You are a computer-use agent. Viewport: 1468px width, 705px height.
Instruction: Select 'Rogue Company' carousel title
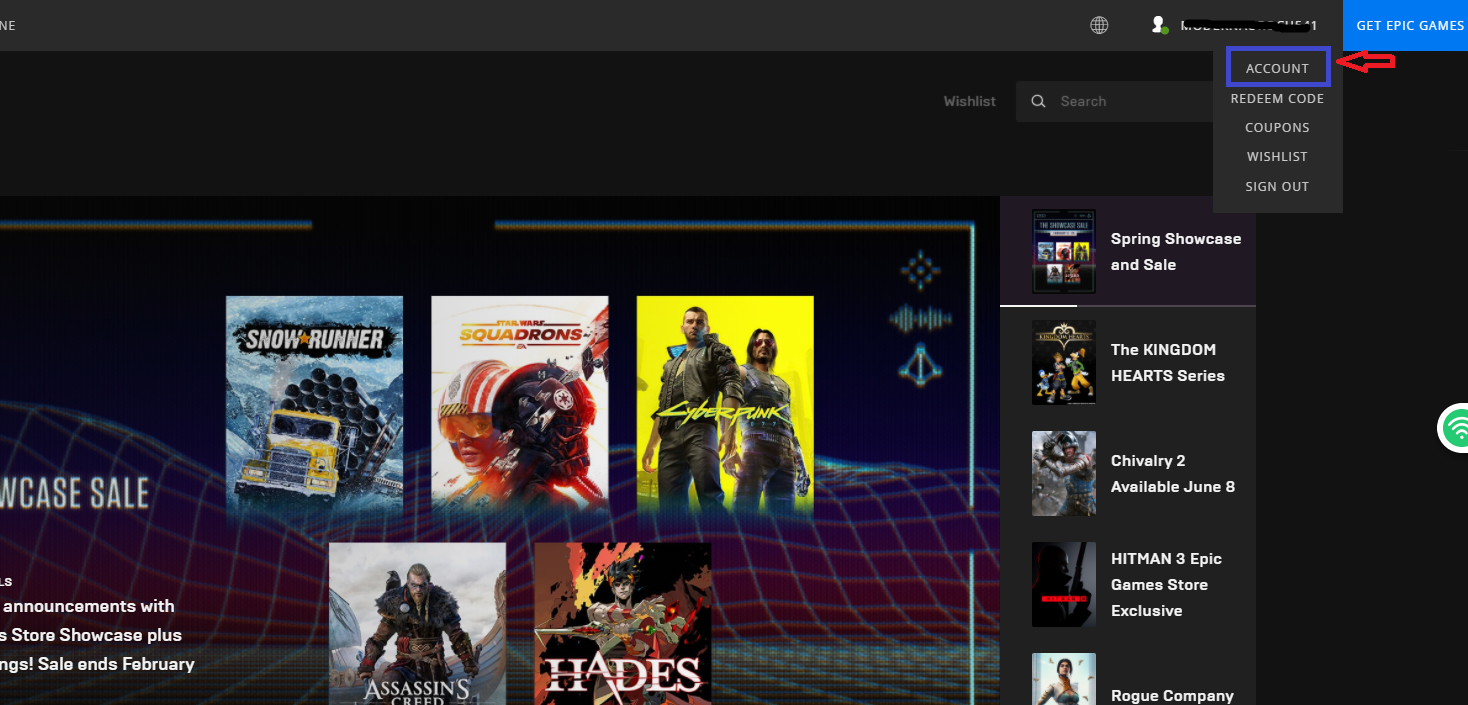tap(1172, 696)
